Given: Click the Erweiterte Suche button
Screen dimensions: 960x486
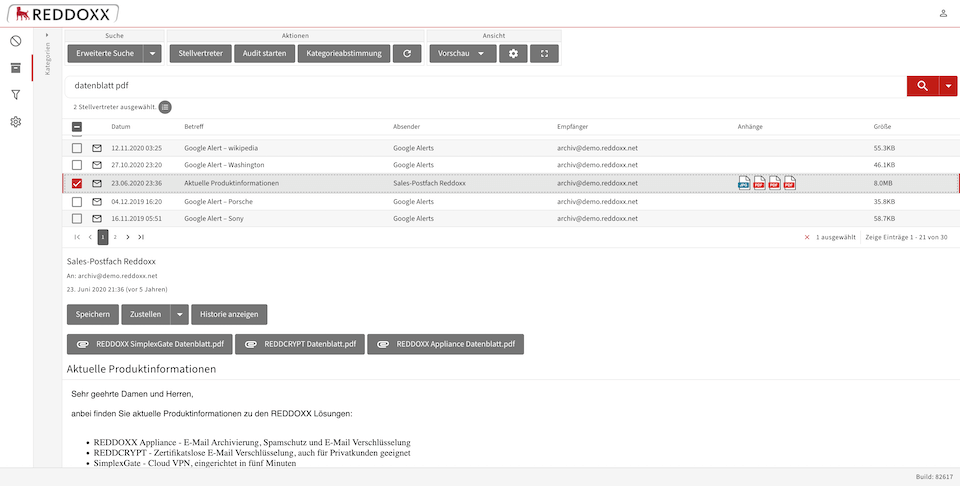Looking at the screenshot, I should point(105,53).
